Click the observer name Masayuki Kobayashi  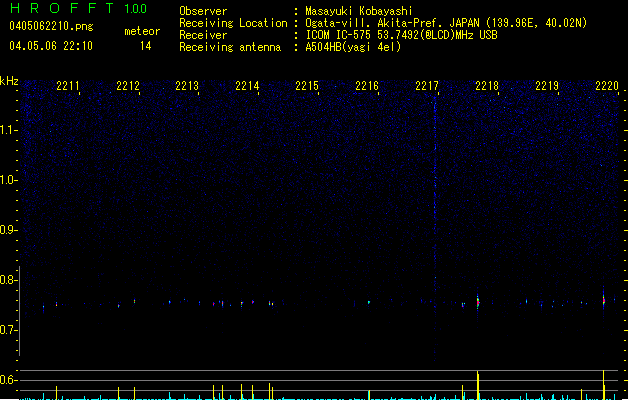click(x=359, y=11)
